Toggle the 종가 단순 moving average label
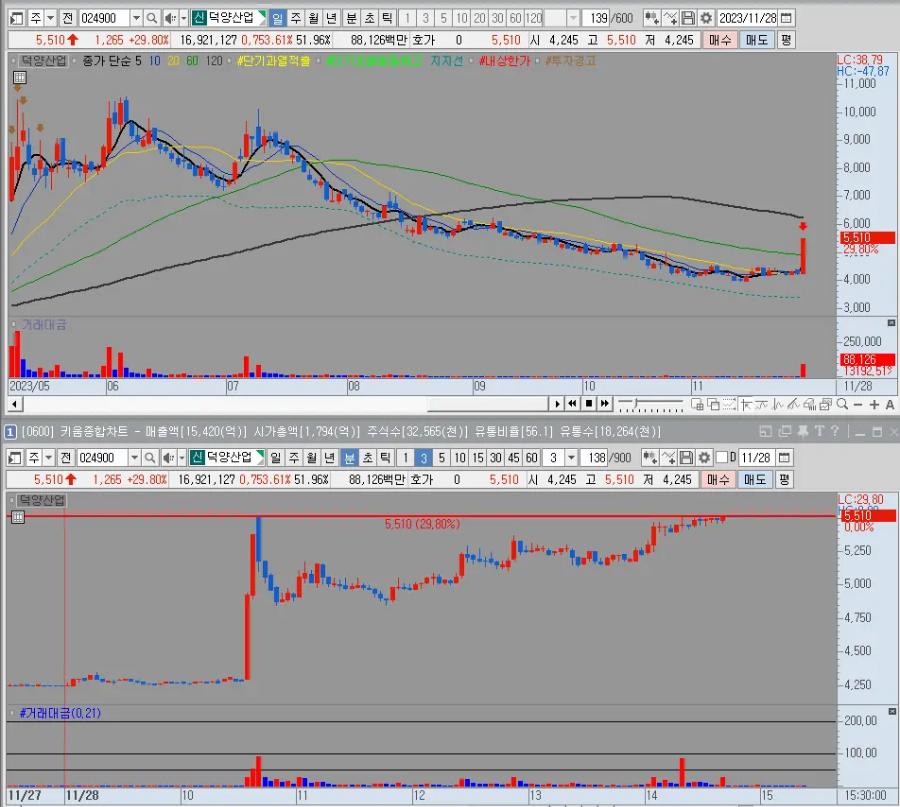This screenshot has height=807, width=900. [108, 61]
